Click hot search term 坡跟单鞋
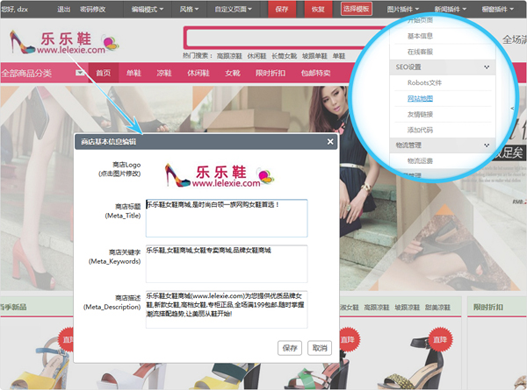The image size is (527, 390). [315, 56]
